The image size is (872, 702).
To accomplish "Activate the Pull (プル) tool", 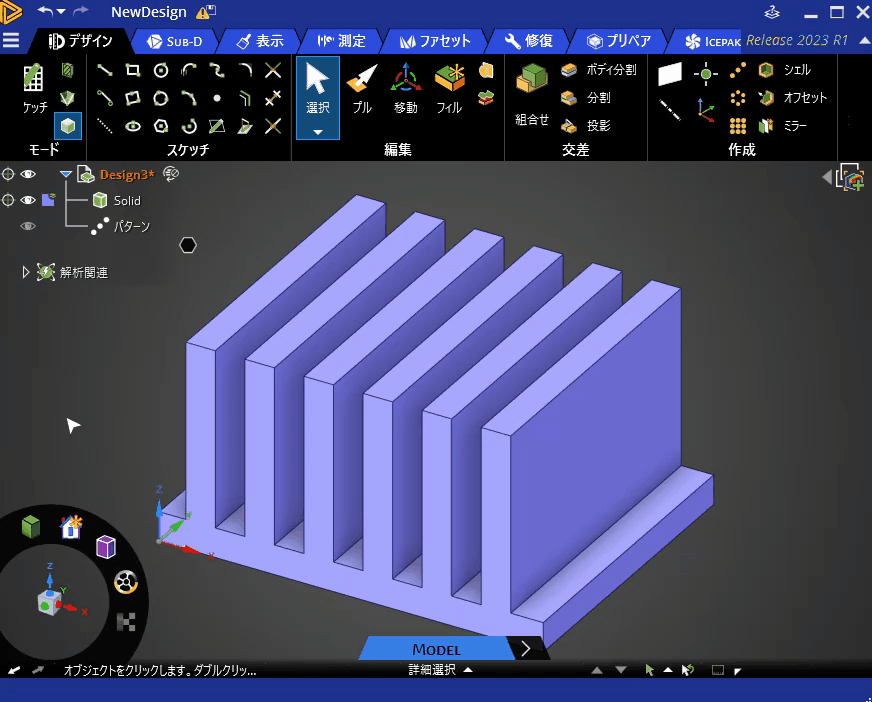I will click(x=362, y=89).
